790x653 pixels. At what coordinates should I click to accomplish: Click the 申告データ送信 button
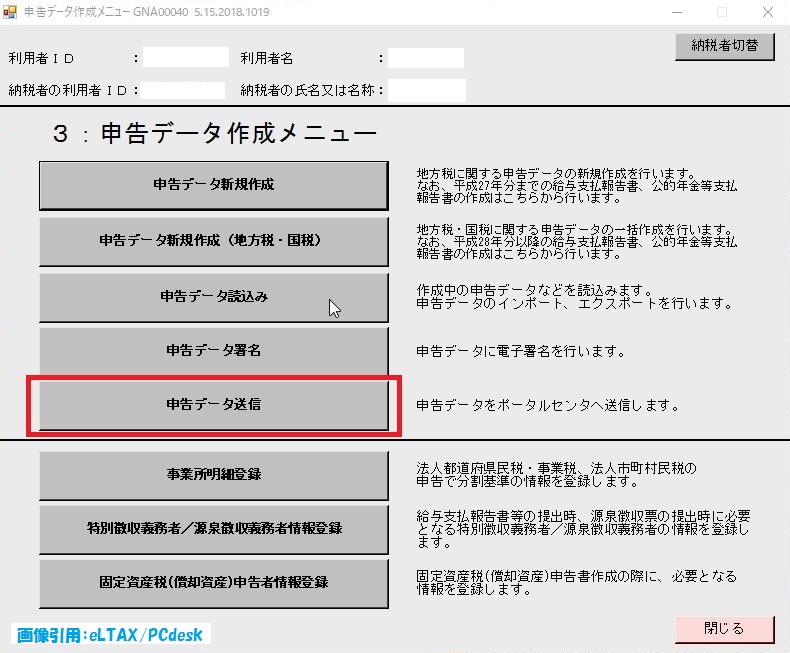[214, 405]
